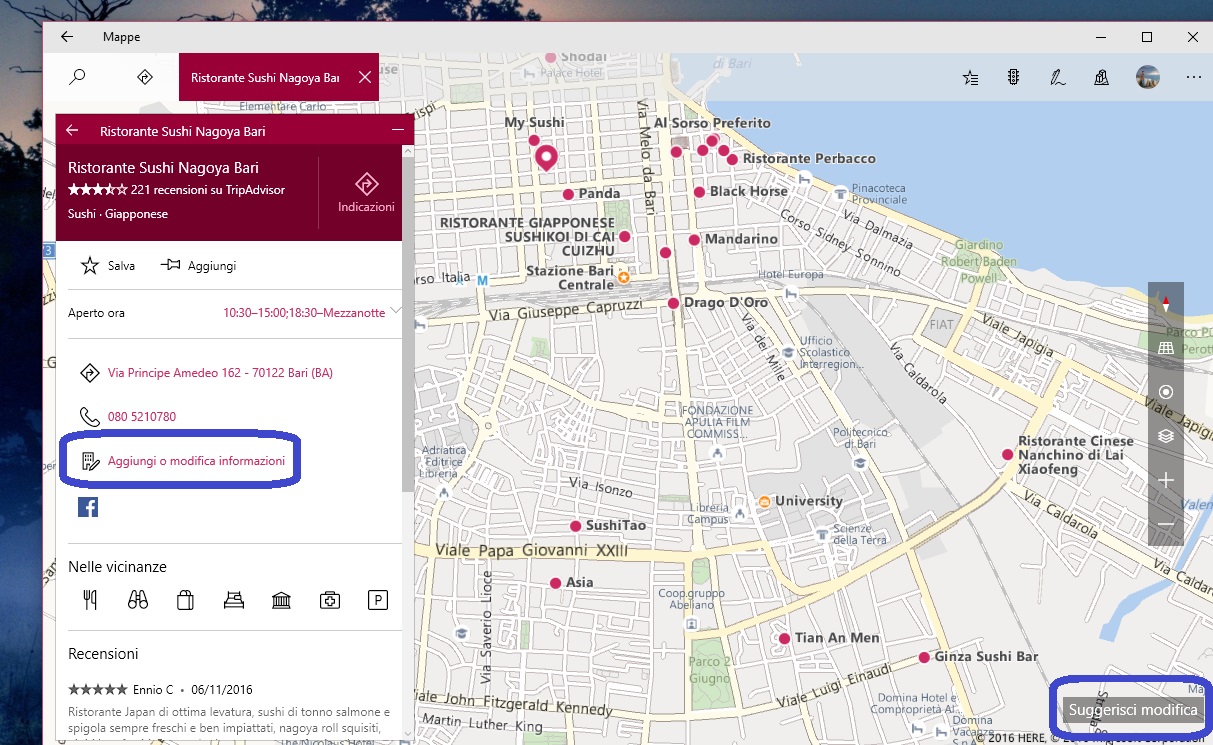Open the directions icon beside search
This screenshot has width=1213, height=745.
(x=145, y=77)
